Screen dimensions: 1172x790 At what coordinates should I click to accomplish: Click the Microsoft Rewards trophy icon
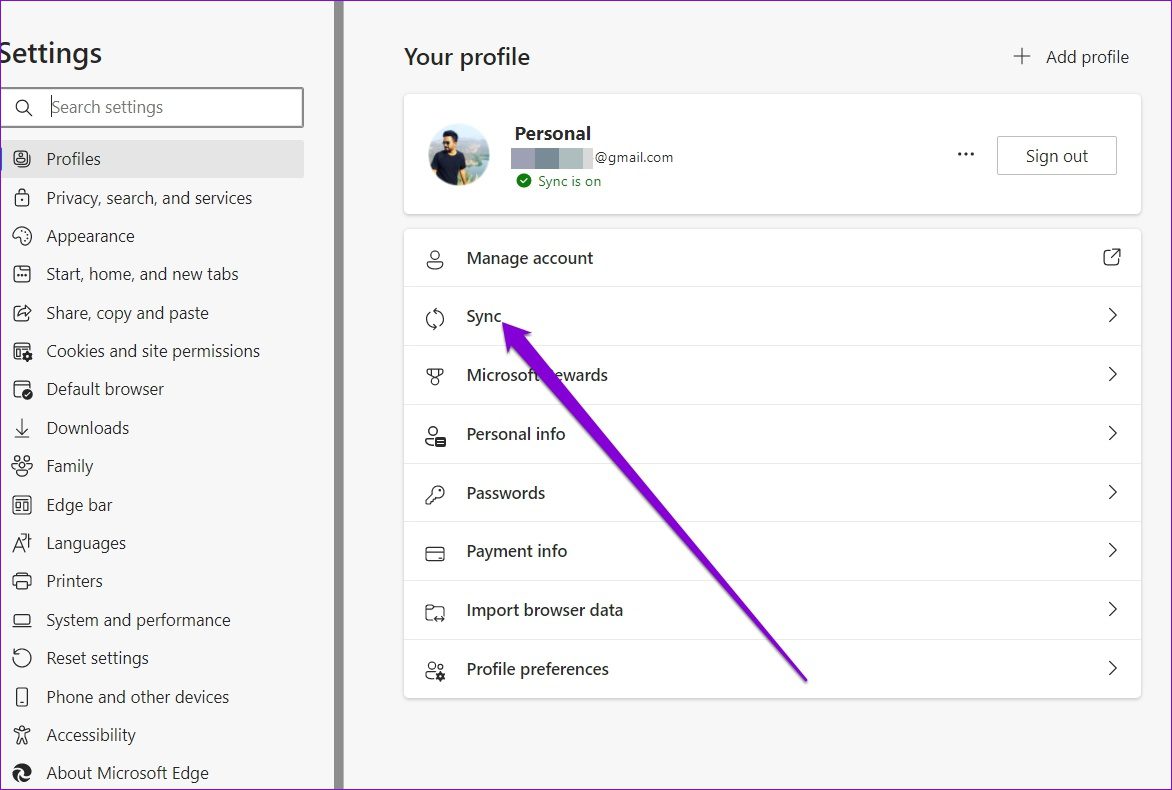pyautogui.click(x=434, y=376)
